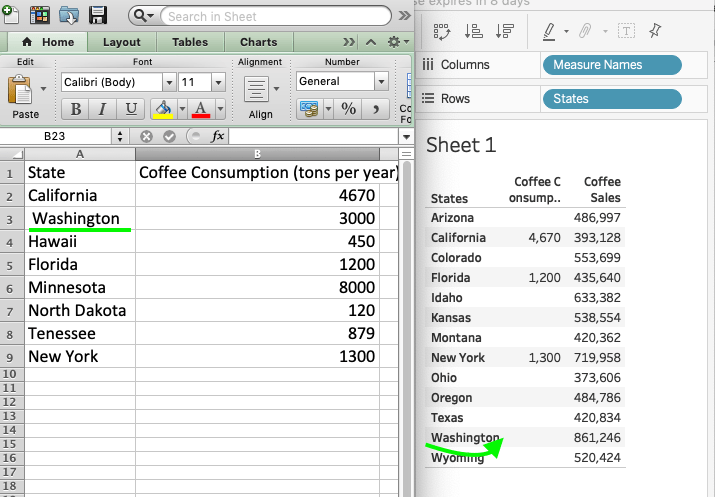
Task: Click the percent style button
Action: click(348, 109)
